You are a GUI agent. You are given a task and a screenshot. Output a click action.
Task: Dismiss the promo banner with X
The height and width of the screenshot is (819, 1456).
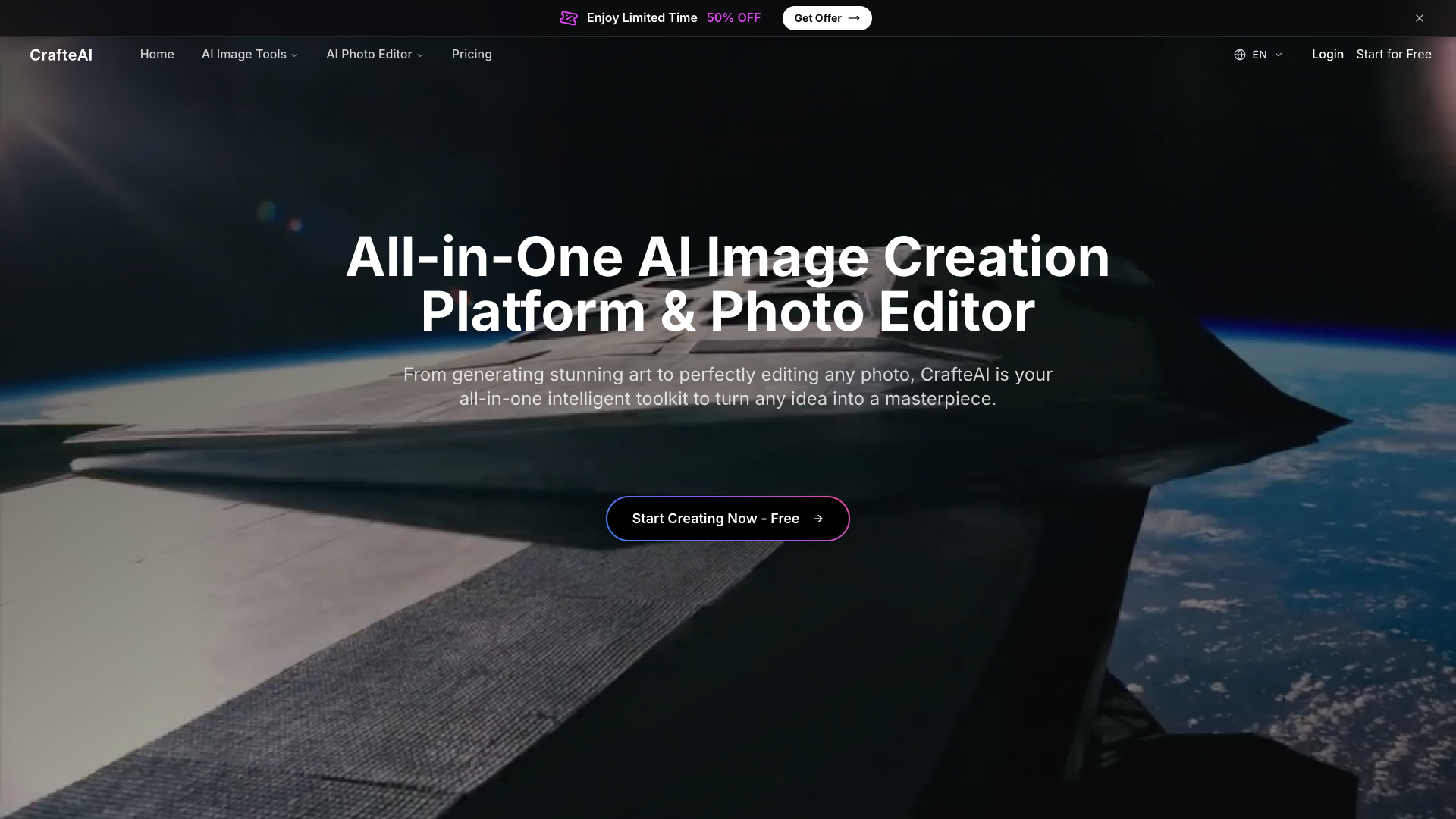point(1420,18)
